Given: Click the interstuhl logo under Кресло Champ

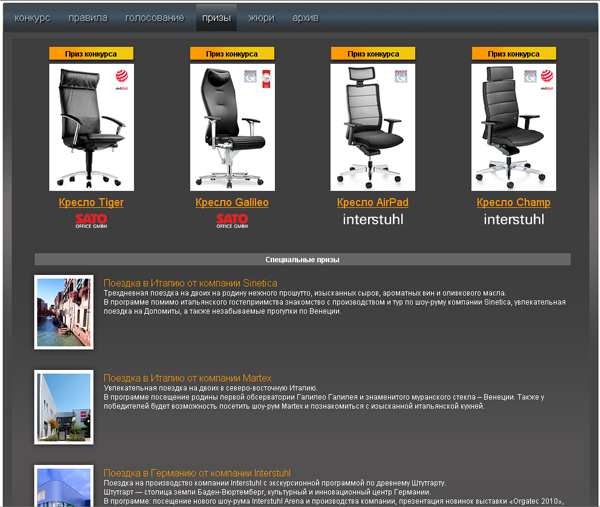Looking at the screenshot, I should click(513, 219).
